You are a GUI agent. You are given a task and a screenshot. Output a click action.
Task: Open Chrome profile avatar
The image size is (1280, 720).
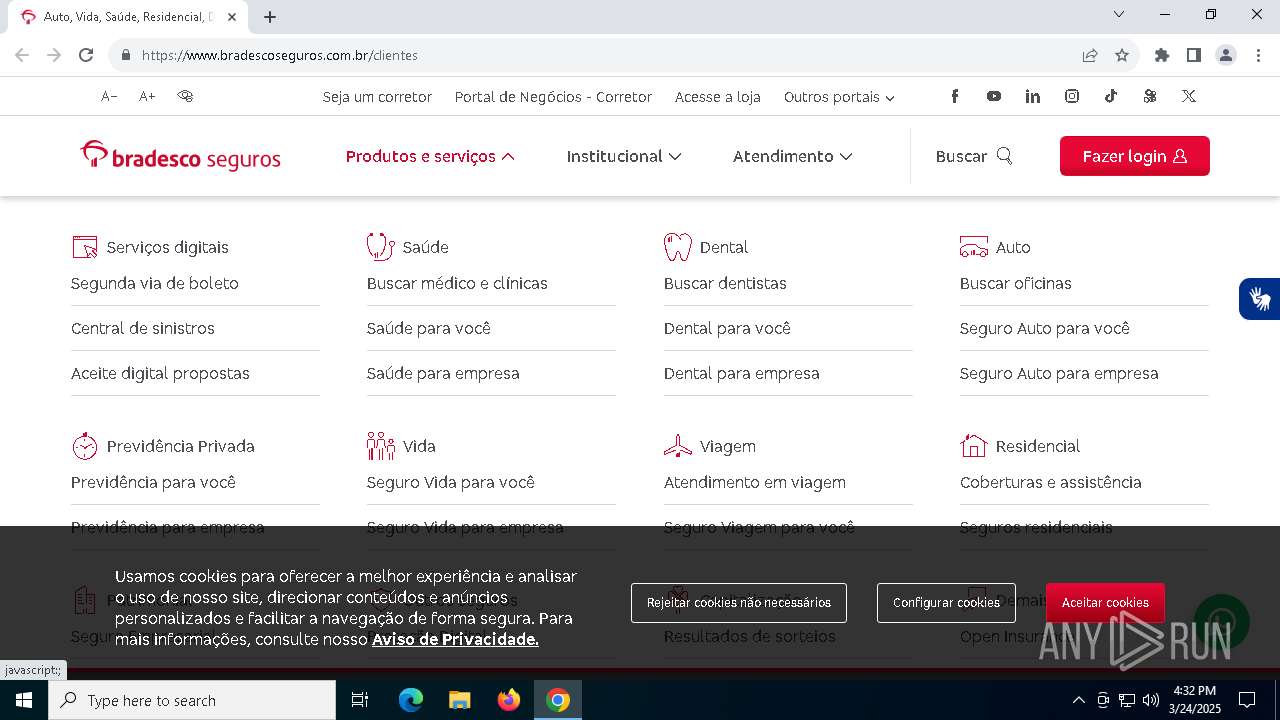1226,55
